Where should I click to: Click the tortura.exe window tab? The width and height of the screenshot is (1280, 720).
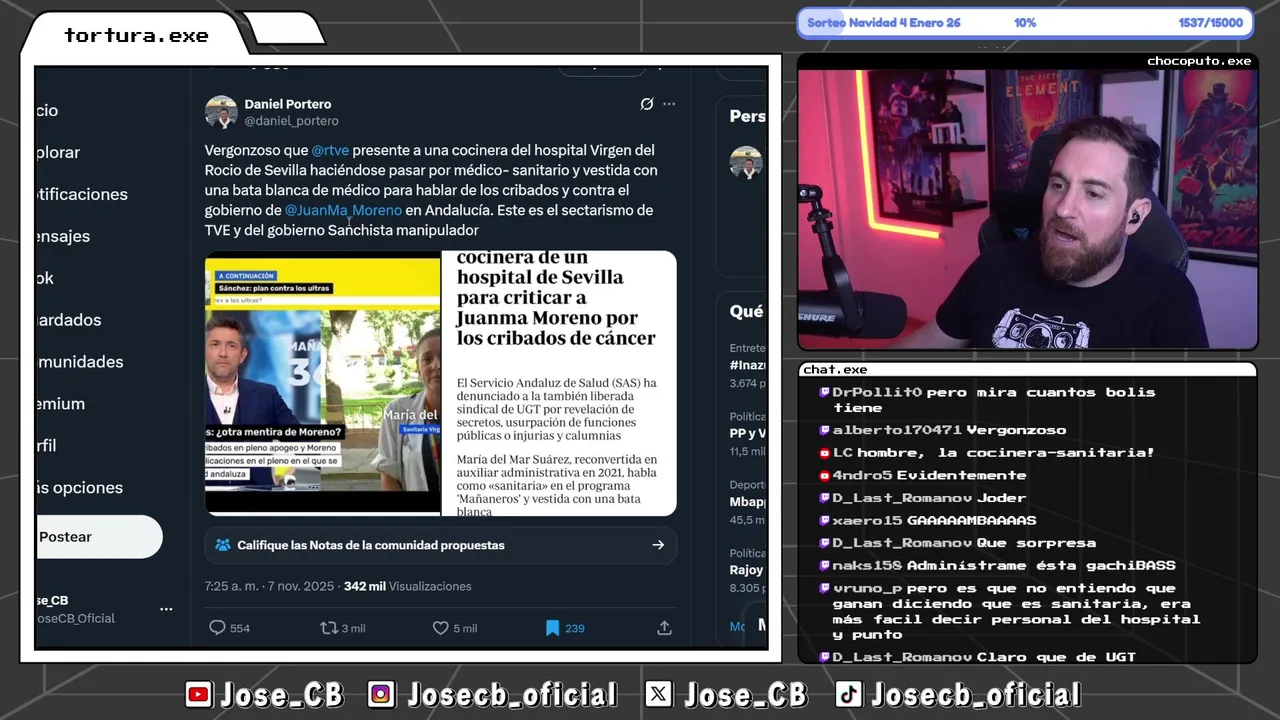[x=136, y=35]
